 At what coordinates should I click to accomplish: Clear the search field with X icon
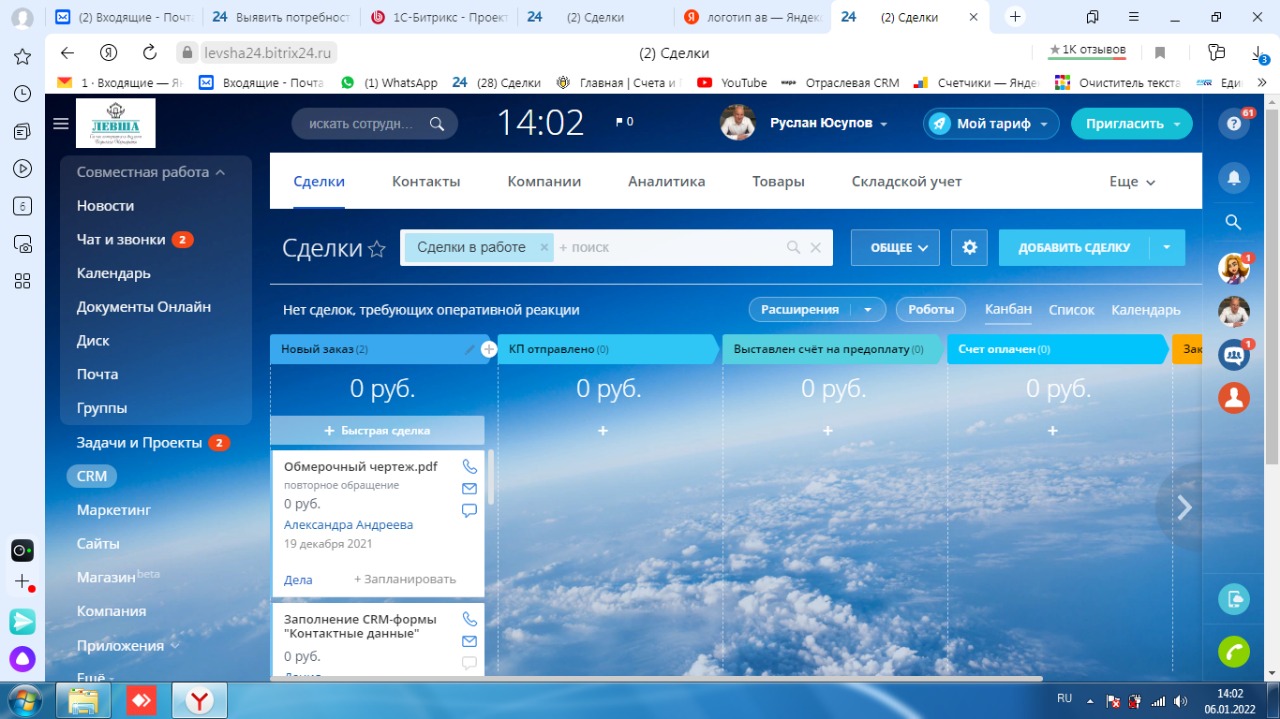[815, 247]
